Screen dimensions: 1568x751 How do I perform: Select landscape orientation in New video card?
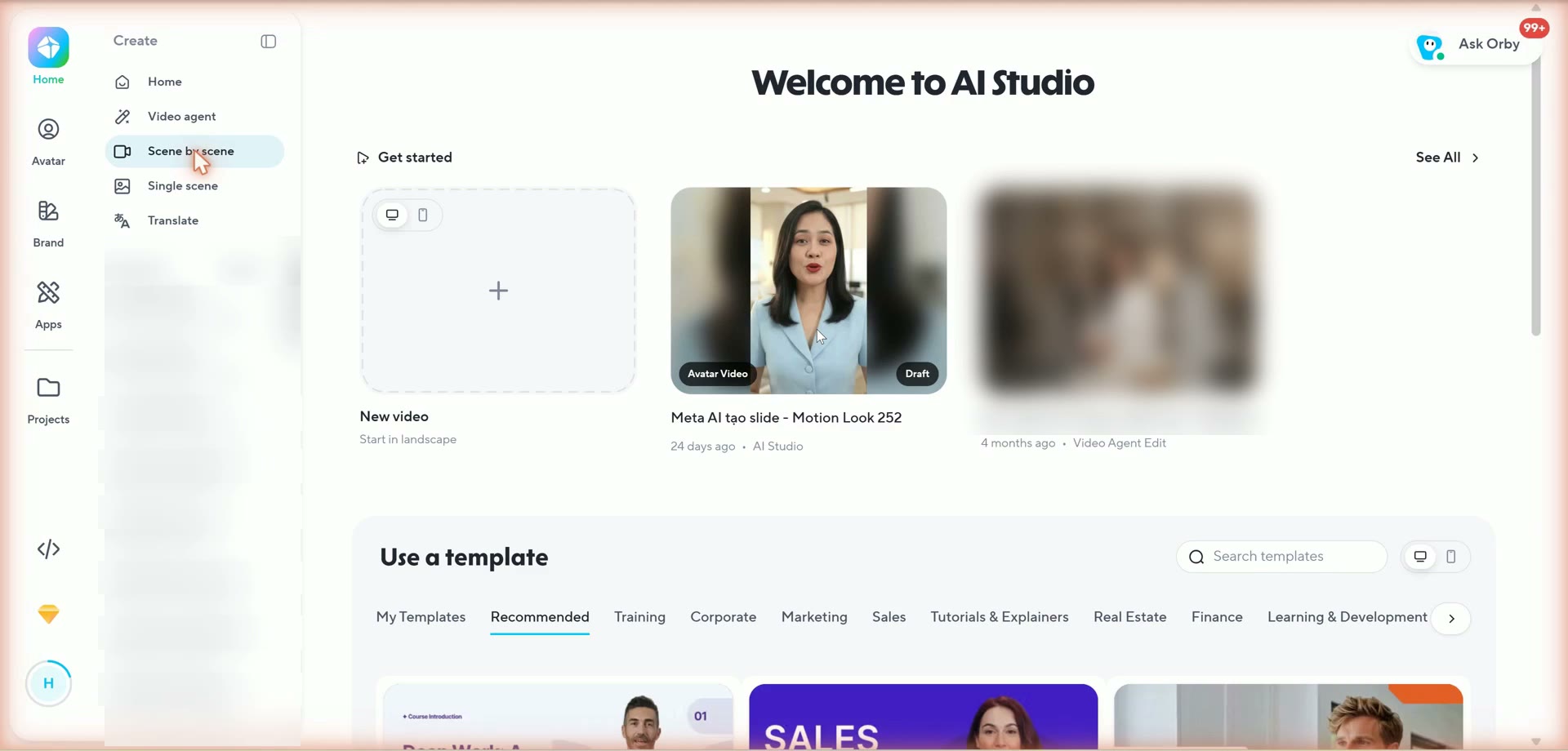pyautogui.click(x=392, y=215)
